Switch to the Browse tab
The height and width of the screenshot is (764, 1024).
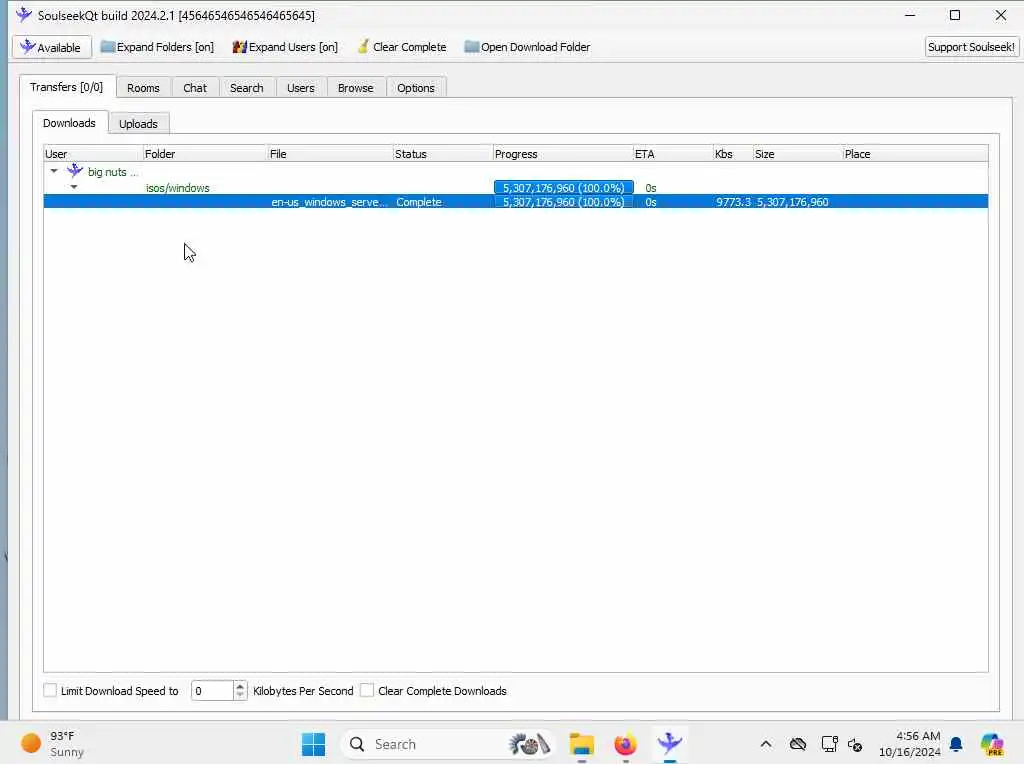click(x=355, y=88)
